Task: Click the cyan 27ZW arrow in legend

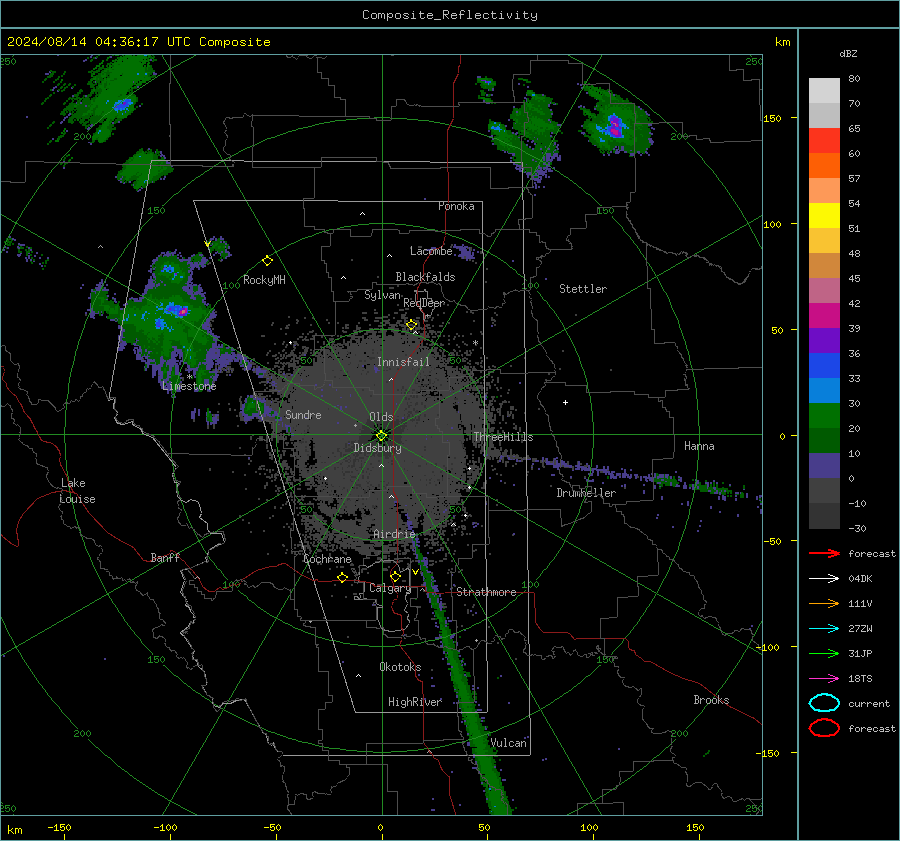Action: 824,629
